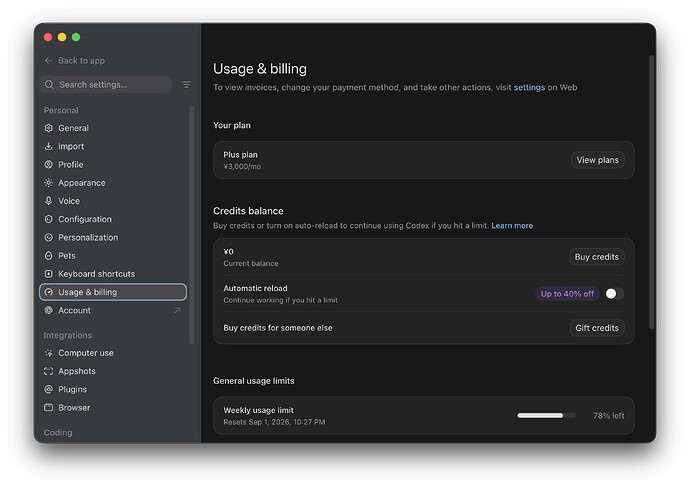Click the Appearance sun icon
The width and height of the screenshot is (690, 487).
(x=48, y=183)
